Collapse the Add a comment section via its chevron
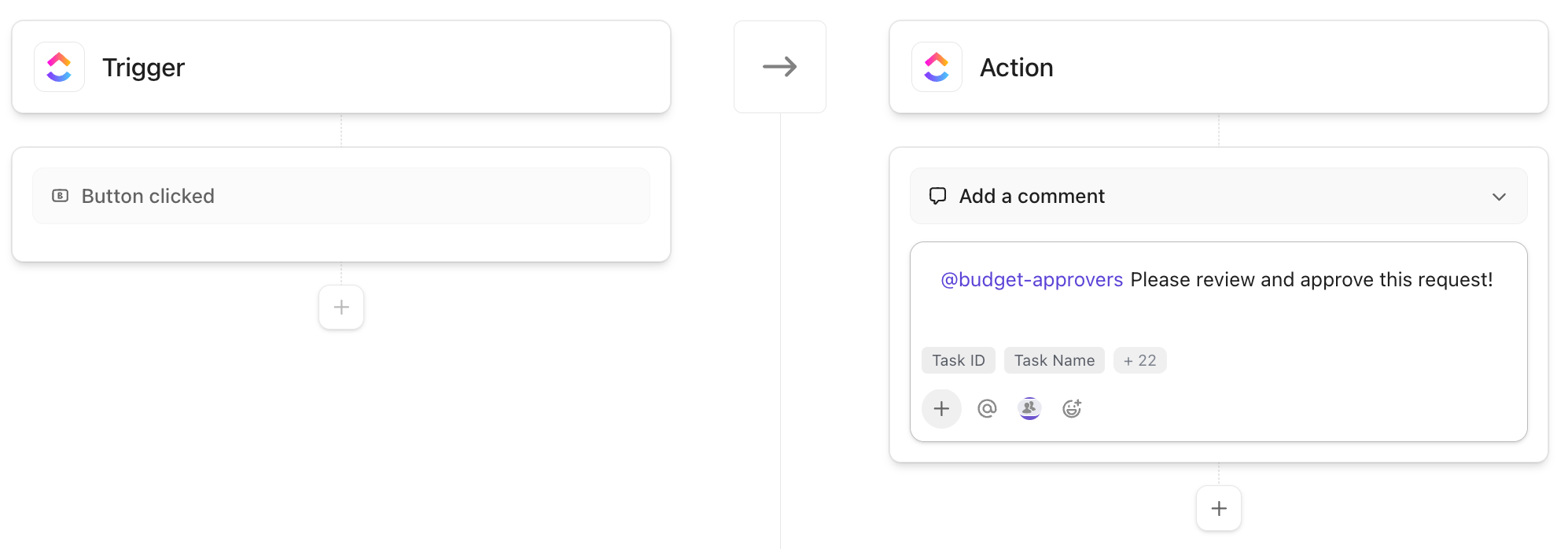This screenshot has height=549, width=1568. [x=1500, y=196]
